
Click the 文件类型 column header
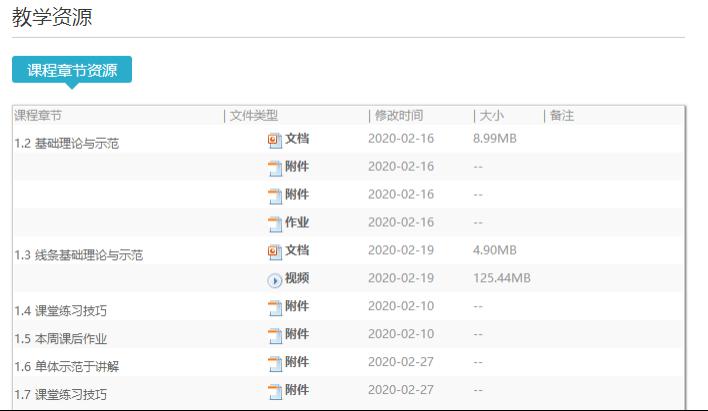[253, 116]
